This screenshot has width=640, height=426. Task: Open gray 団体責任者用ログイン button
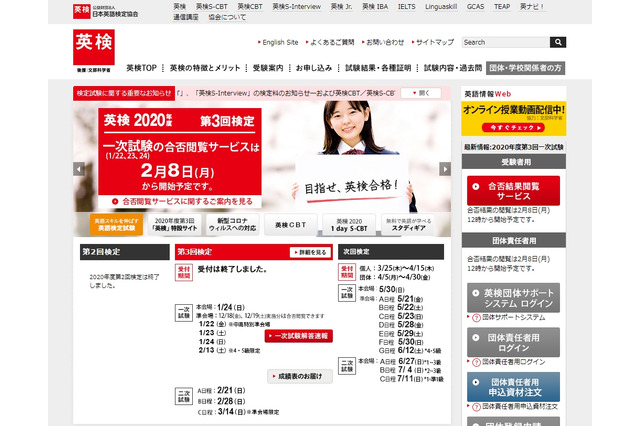(x=513, y=342)
